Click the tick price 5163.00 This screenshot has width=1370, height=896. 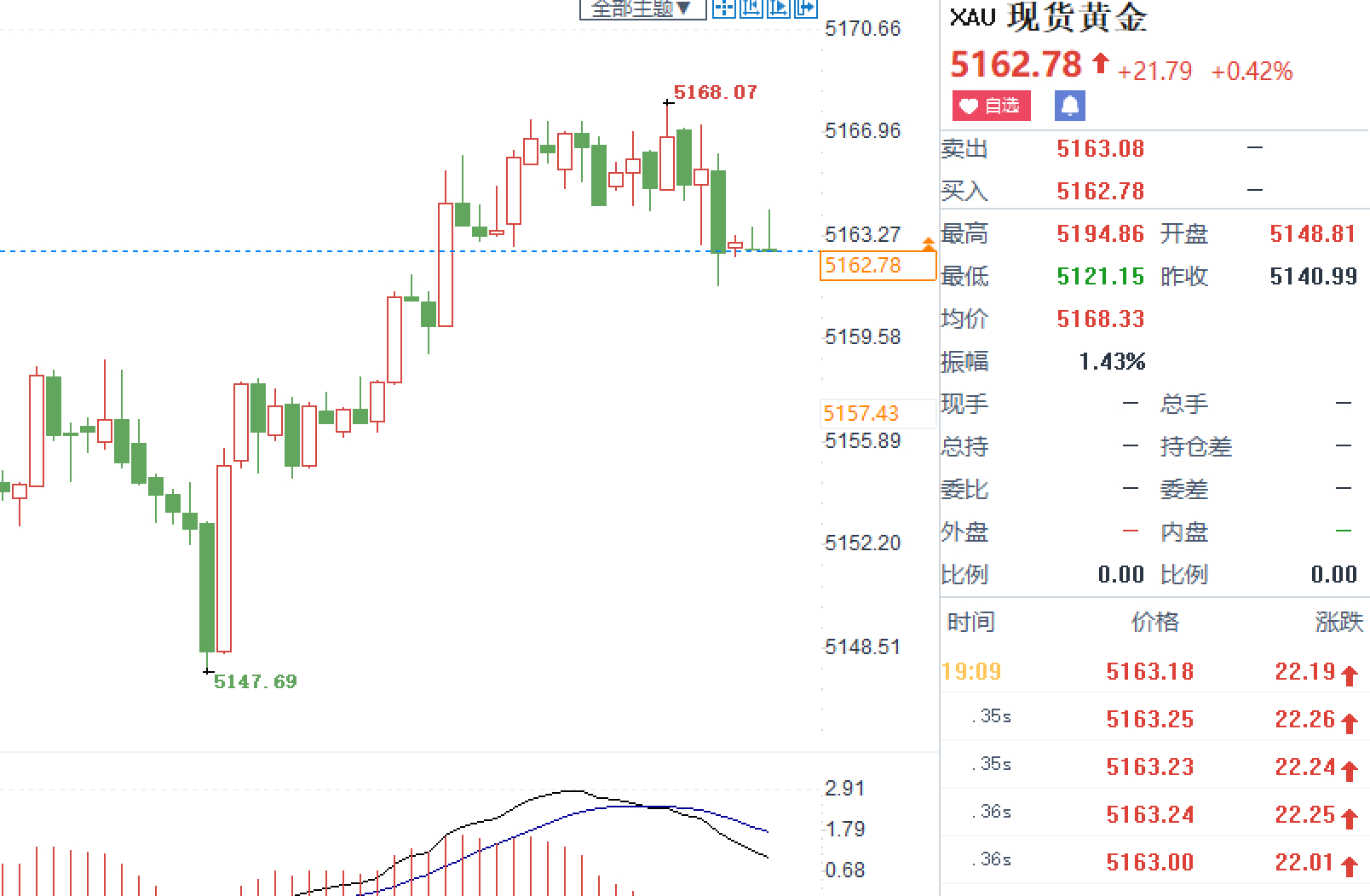(x=1149, y=863)
